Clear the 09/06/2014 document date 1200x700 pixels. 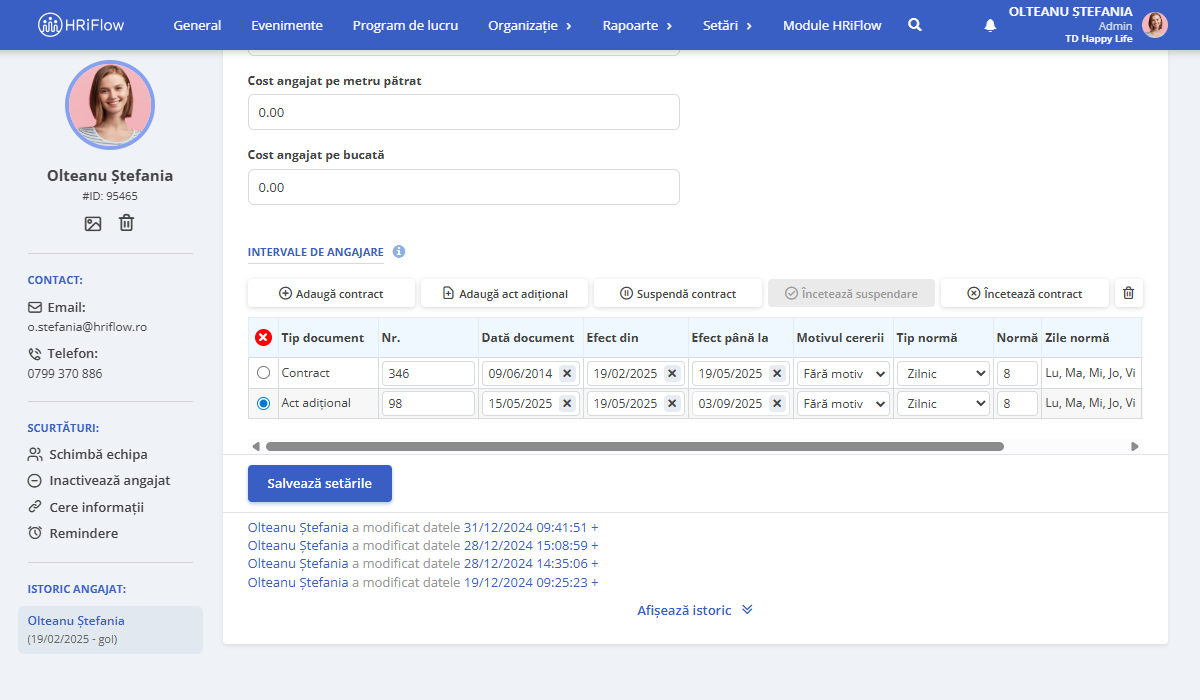[567, 373]
